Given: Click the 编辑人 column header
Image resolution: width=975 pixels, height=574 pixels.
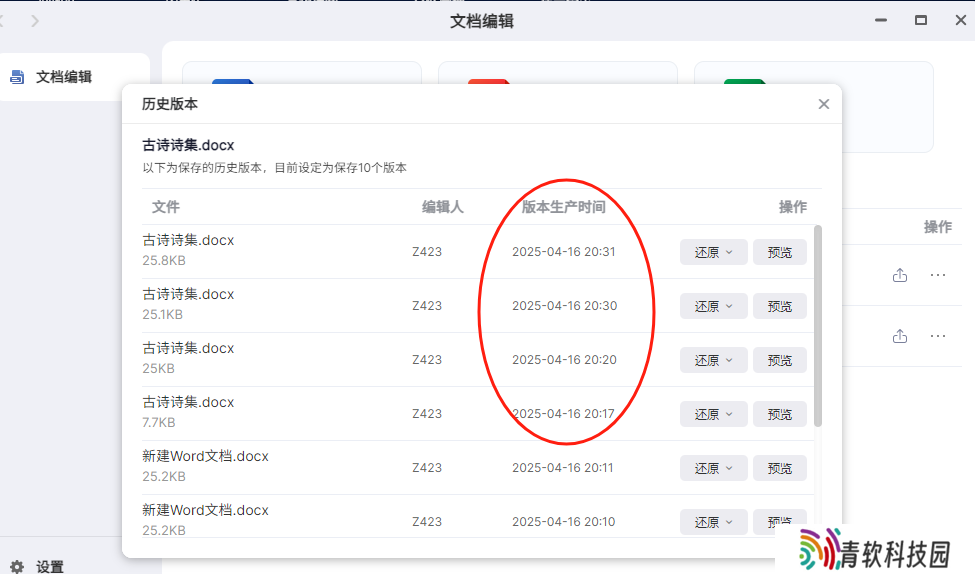Looking at the screenshot, I should coord(443,207).
